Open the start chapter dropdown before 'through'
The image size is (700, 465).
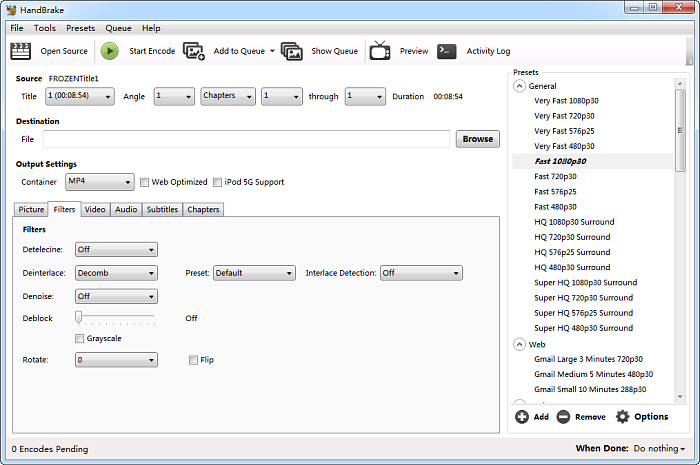(281, 96)
